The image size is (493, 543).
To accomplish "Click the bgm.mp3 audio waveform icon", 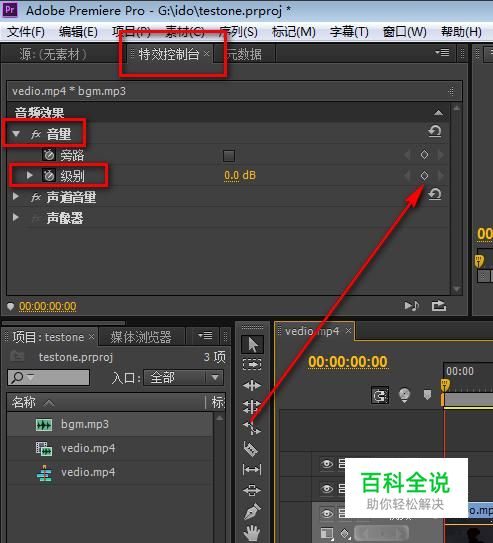I will click(44, 425).
